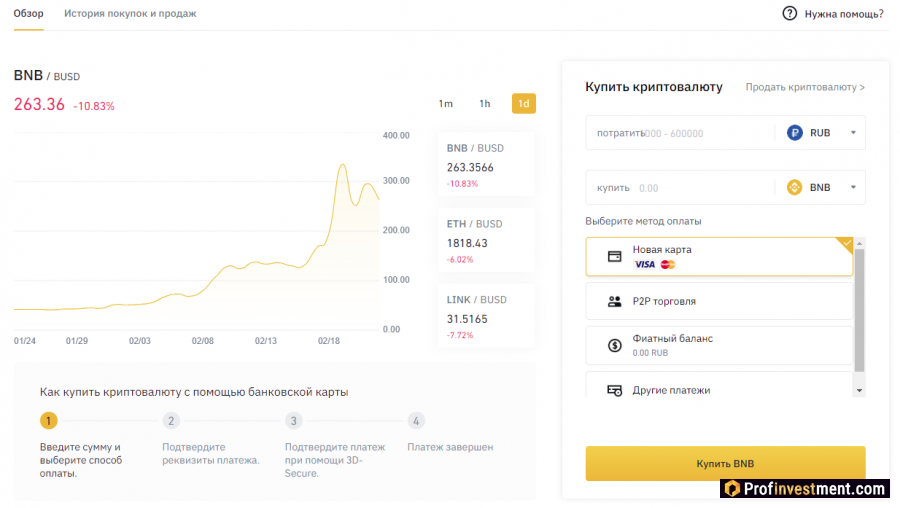
Task: Click the help question mark icon
Action: tap(790, 13)
